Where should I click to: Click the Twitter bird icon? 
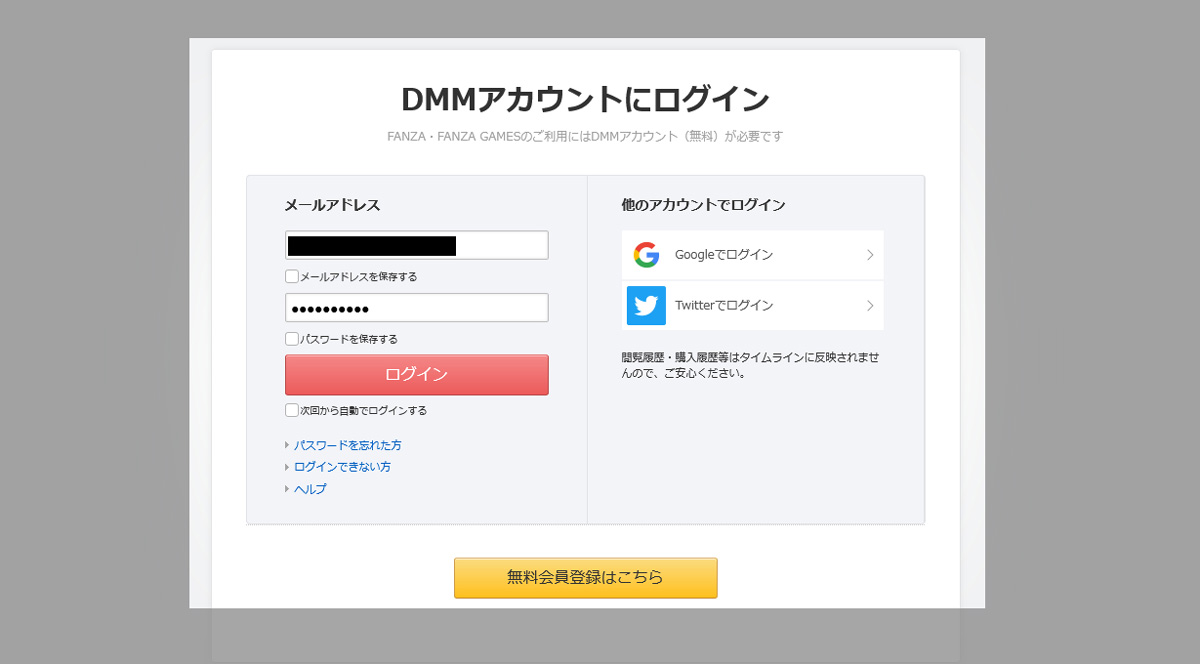coord(646,305)
